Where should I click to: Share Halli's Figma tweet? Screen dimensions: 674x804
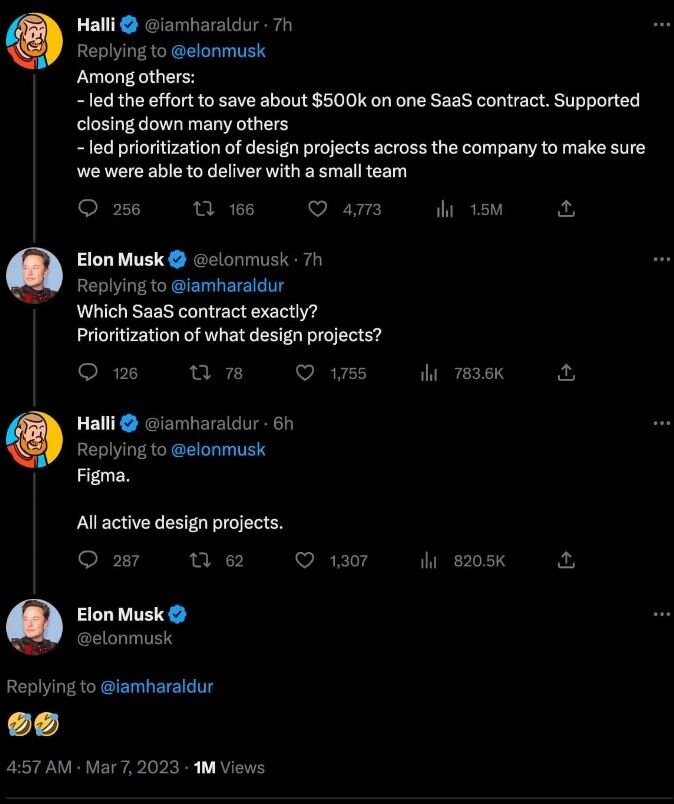565,560
